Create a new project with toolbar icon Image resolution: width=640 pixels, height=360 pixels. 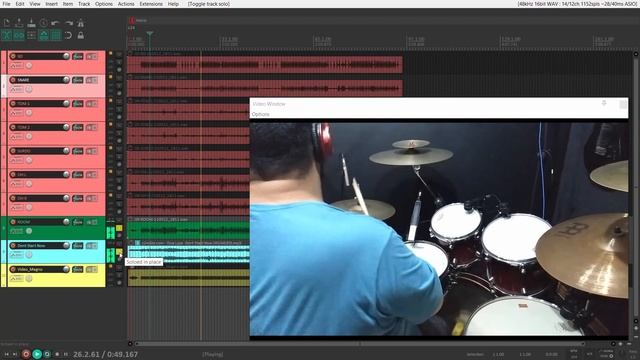point(7,23)
